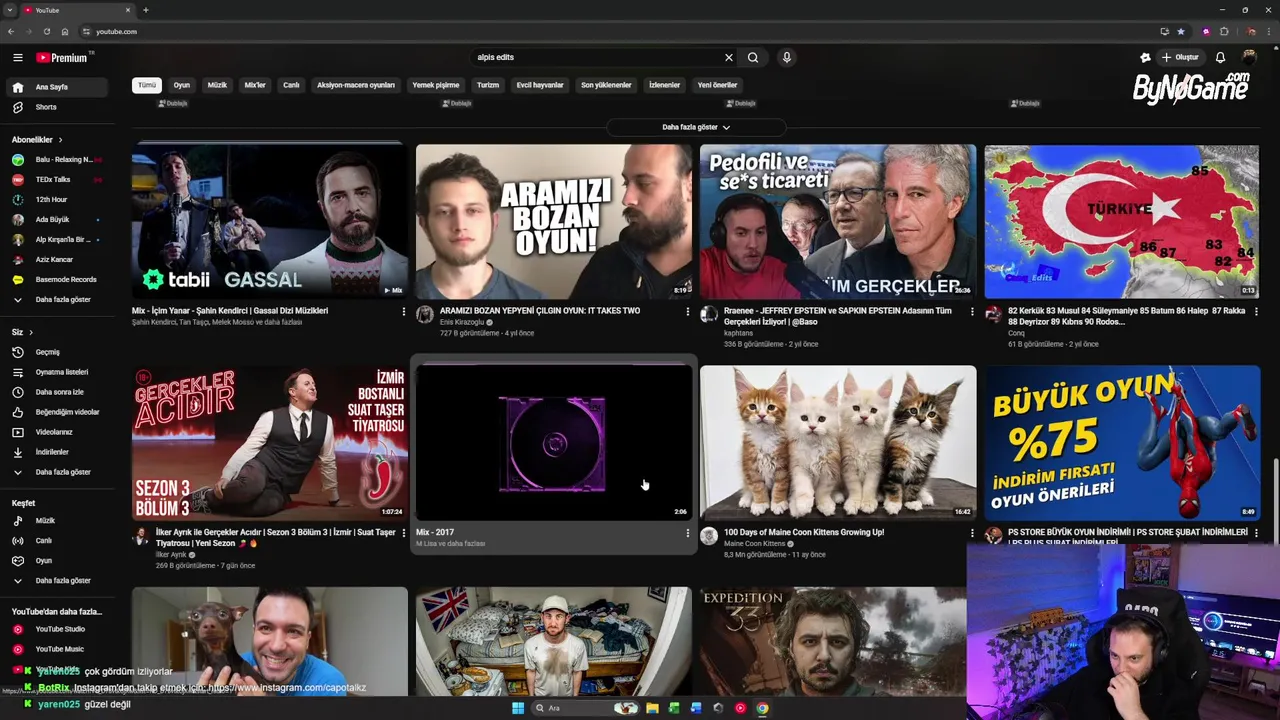
Task: Expand Siz section Daha fazla göster
Action: pyautogui.click(x=56, y=472)
